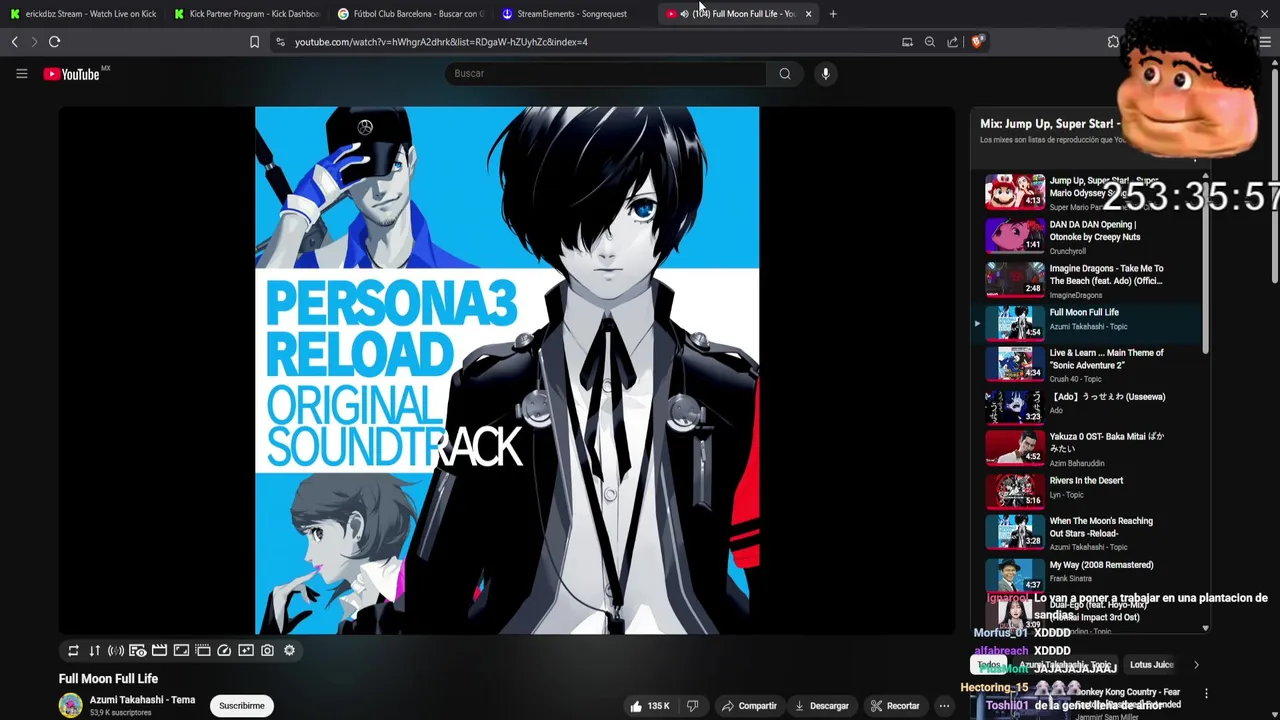Subscribe with the Suscribirme button

tap(242, 706)
